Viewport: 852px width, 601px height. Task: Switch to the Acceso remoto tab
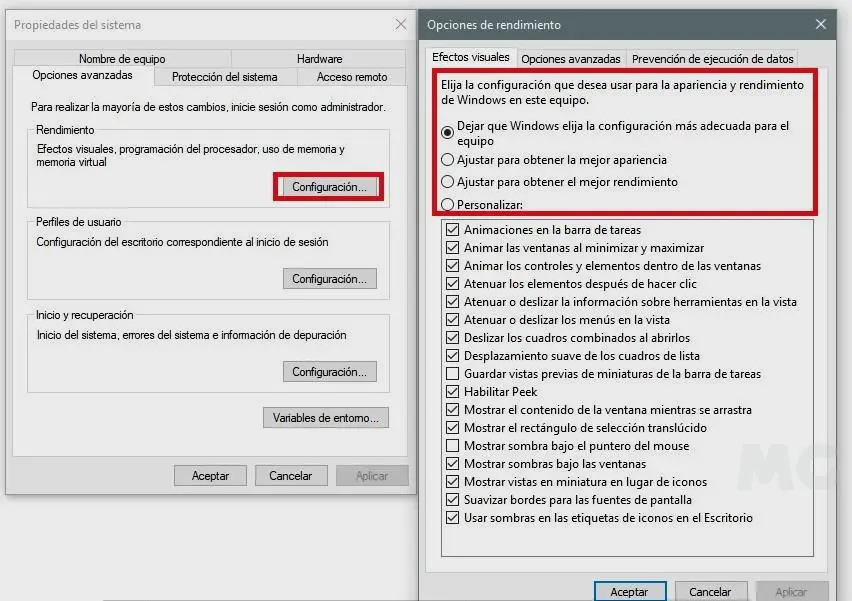coord(352,77)
